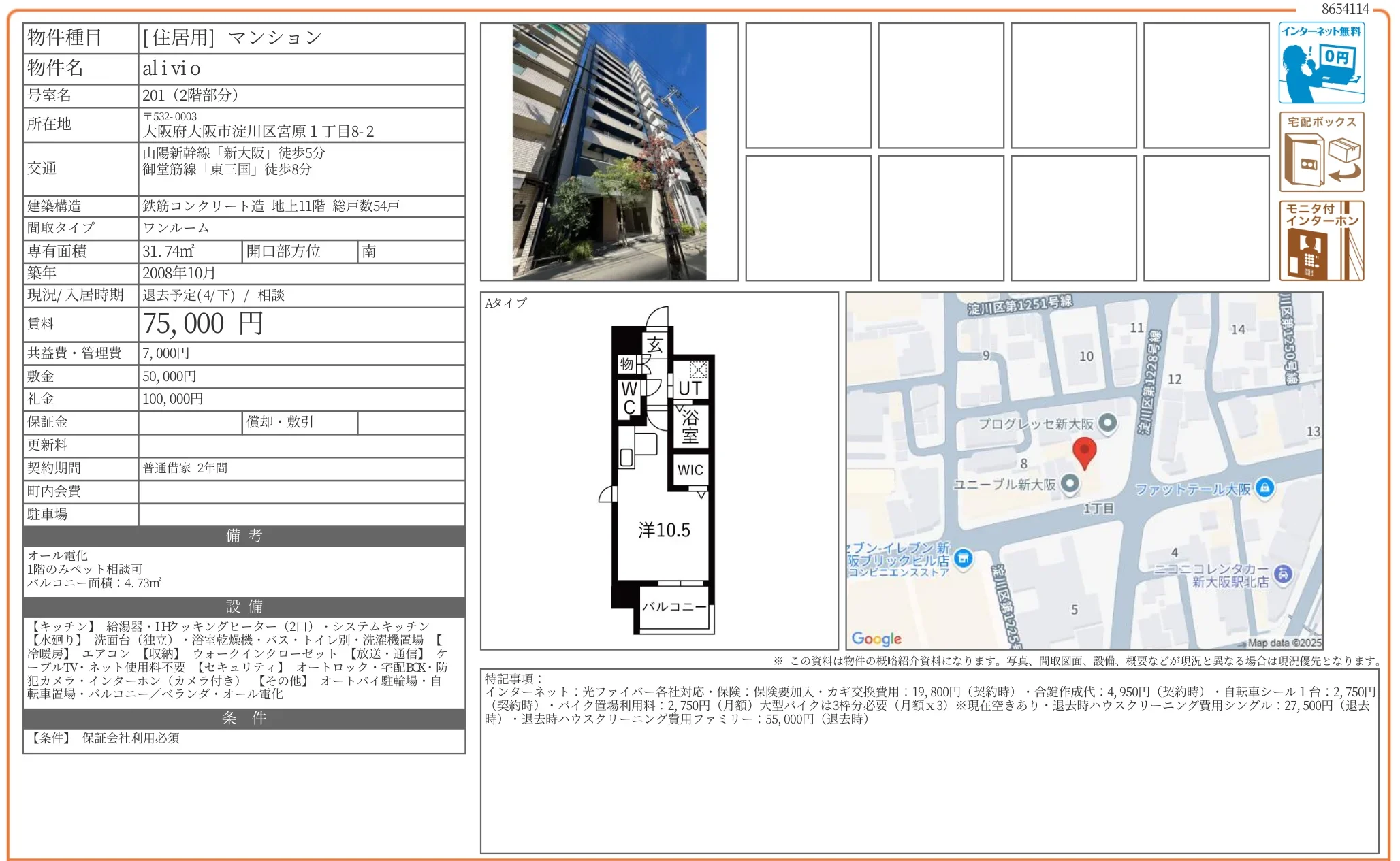
Task: Click the Seven-Eleven convenience store marker
Action: tap(963, 559)
